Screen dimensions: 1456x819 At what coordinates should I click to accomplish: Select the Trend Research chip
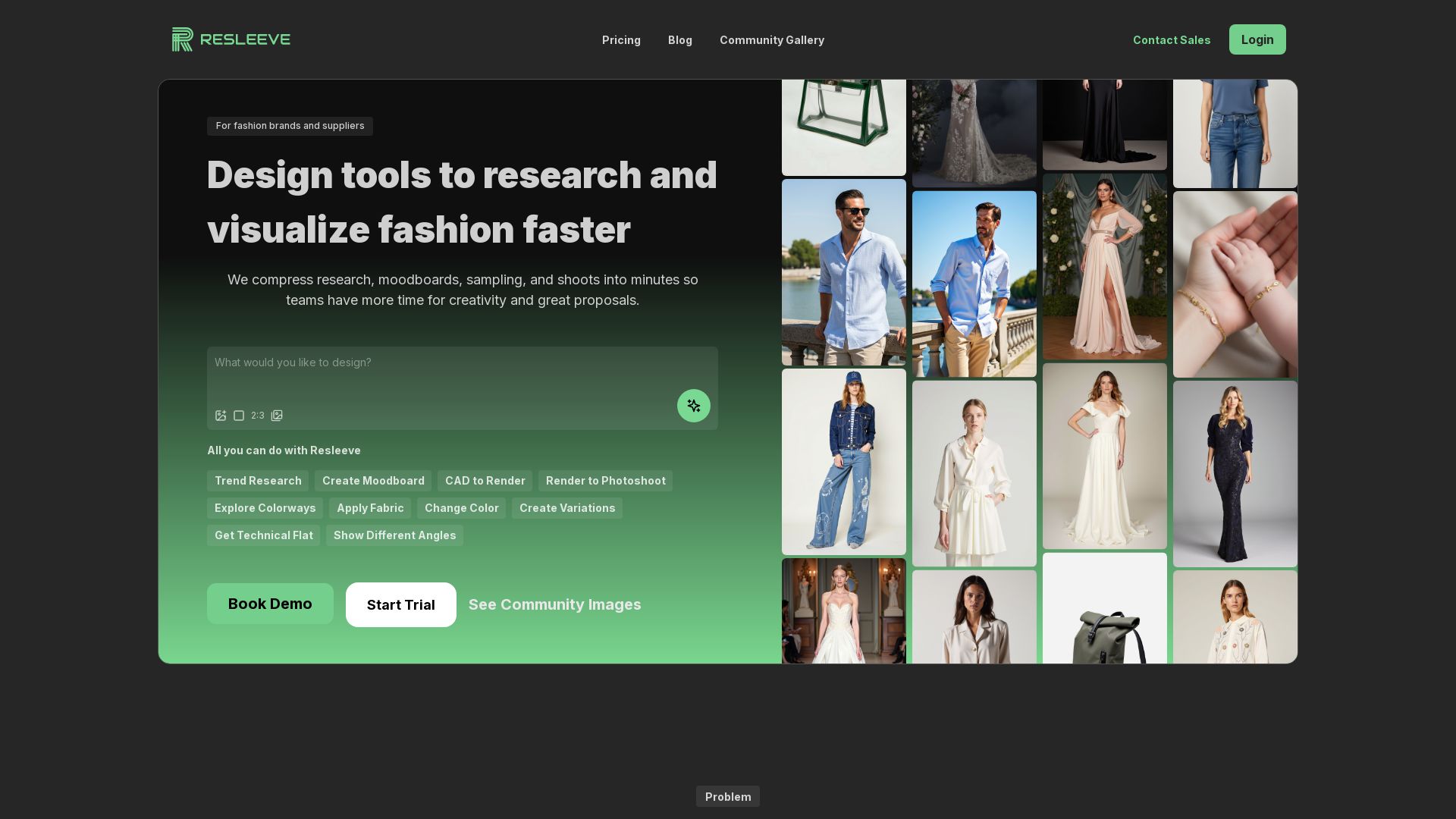pyautogui.click(x=258, y=481)
